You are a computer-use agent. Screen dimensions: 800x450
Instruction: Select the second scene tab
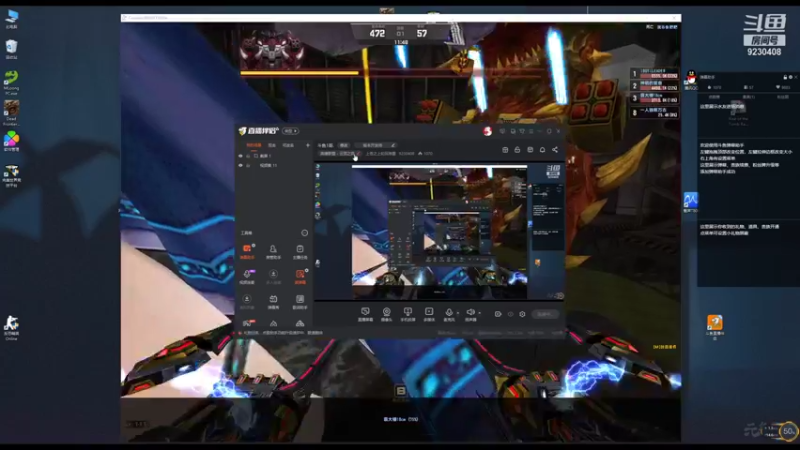pyautogui.click(x=272, y=145)
